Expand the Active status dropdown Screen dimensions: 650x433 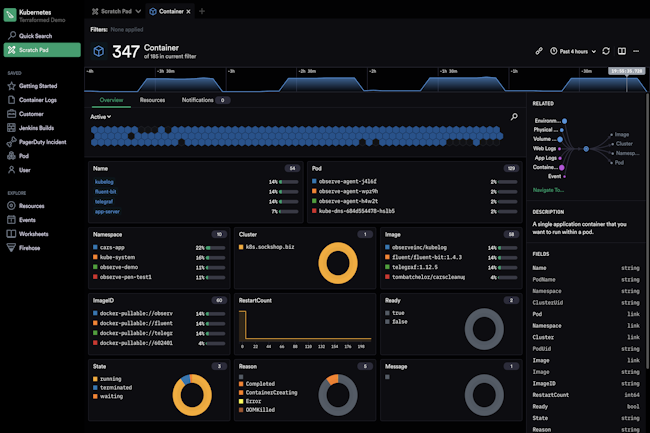tap(100, 117)
